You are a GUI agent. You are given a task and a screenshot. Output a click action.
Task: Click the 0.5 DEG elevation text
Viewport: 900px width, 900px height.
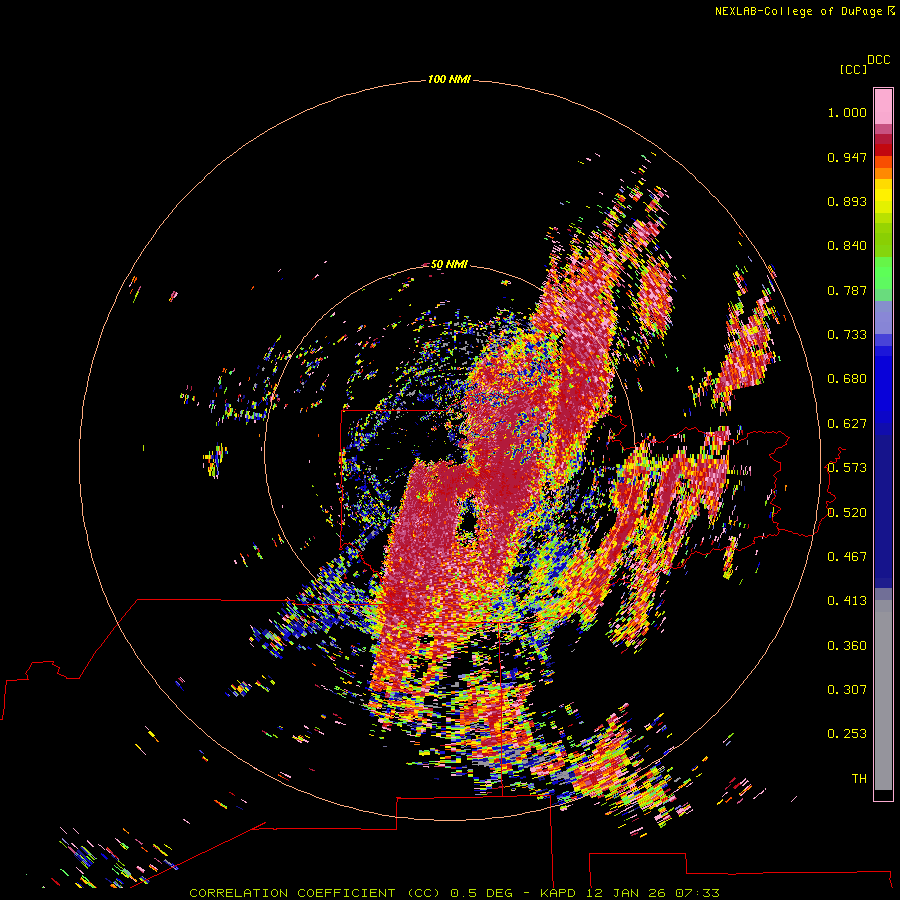coord(482,893)
